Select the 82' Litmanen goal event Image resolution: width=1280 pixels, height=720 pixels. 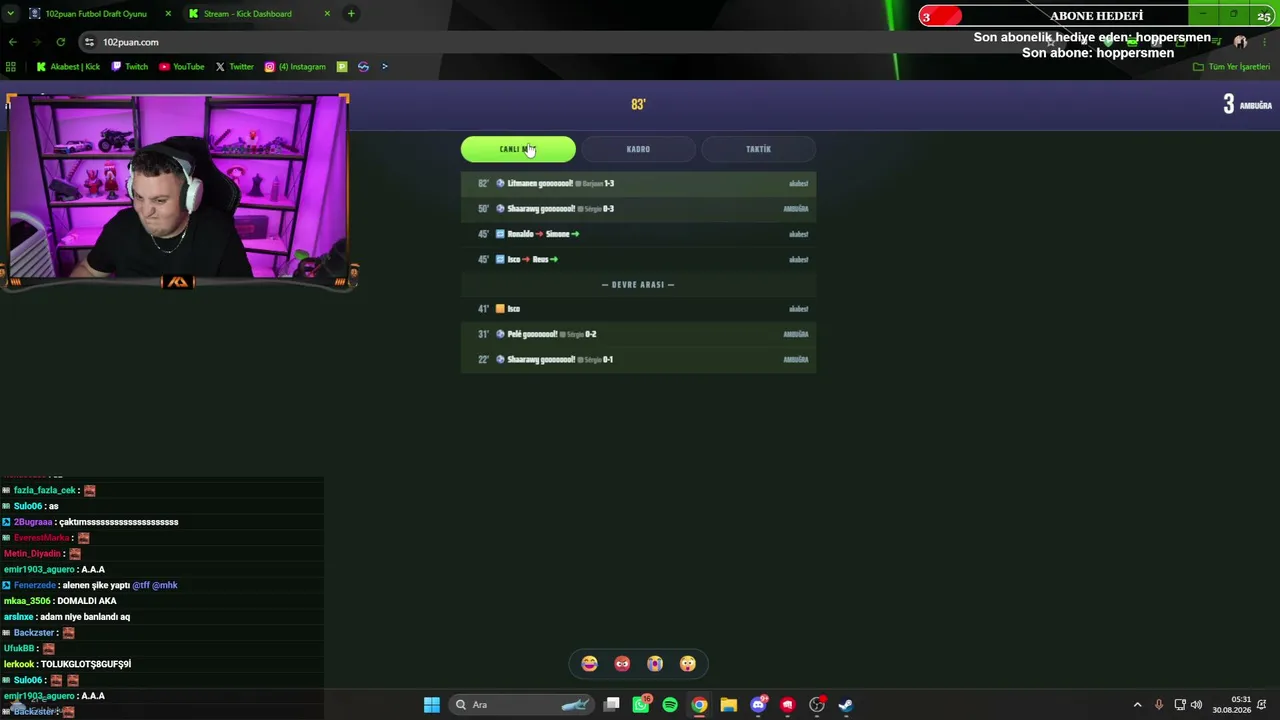tap(638, 184)
